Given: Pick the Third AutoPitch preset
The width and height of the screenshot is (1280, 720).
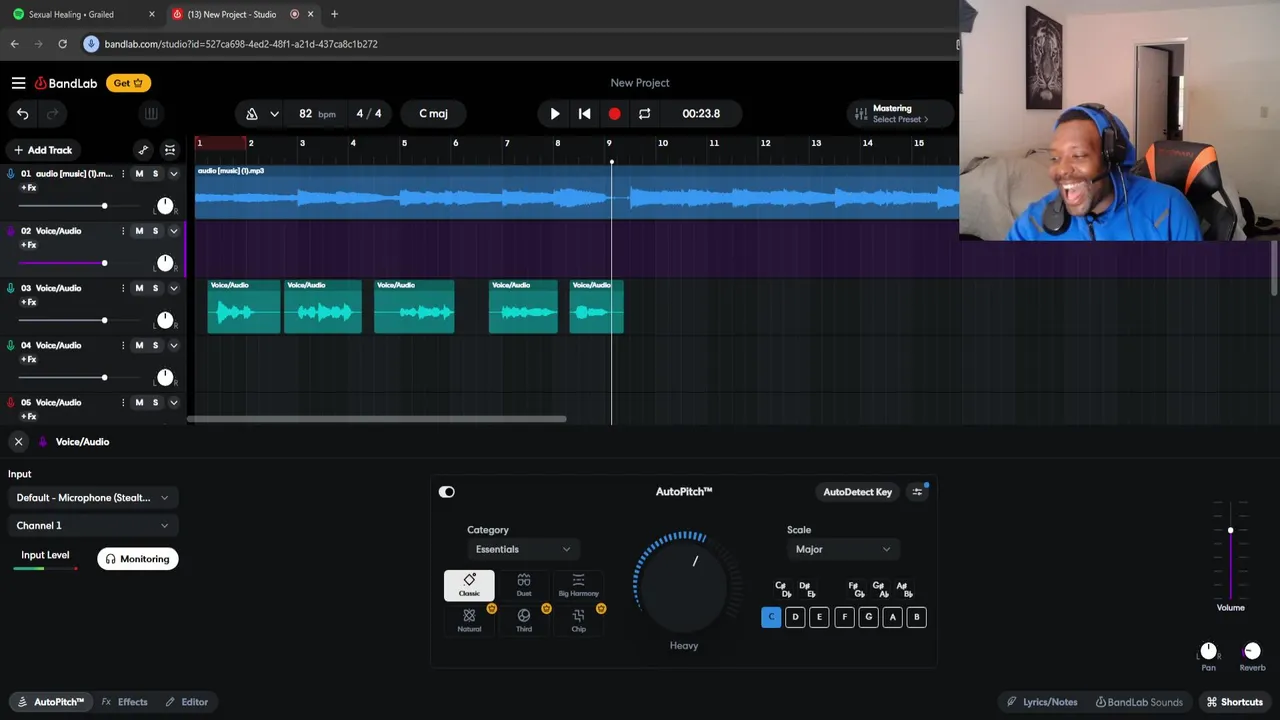Looking at the screenshot, I should [524, 620].
